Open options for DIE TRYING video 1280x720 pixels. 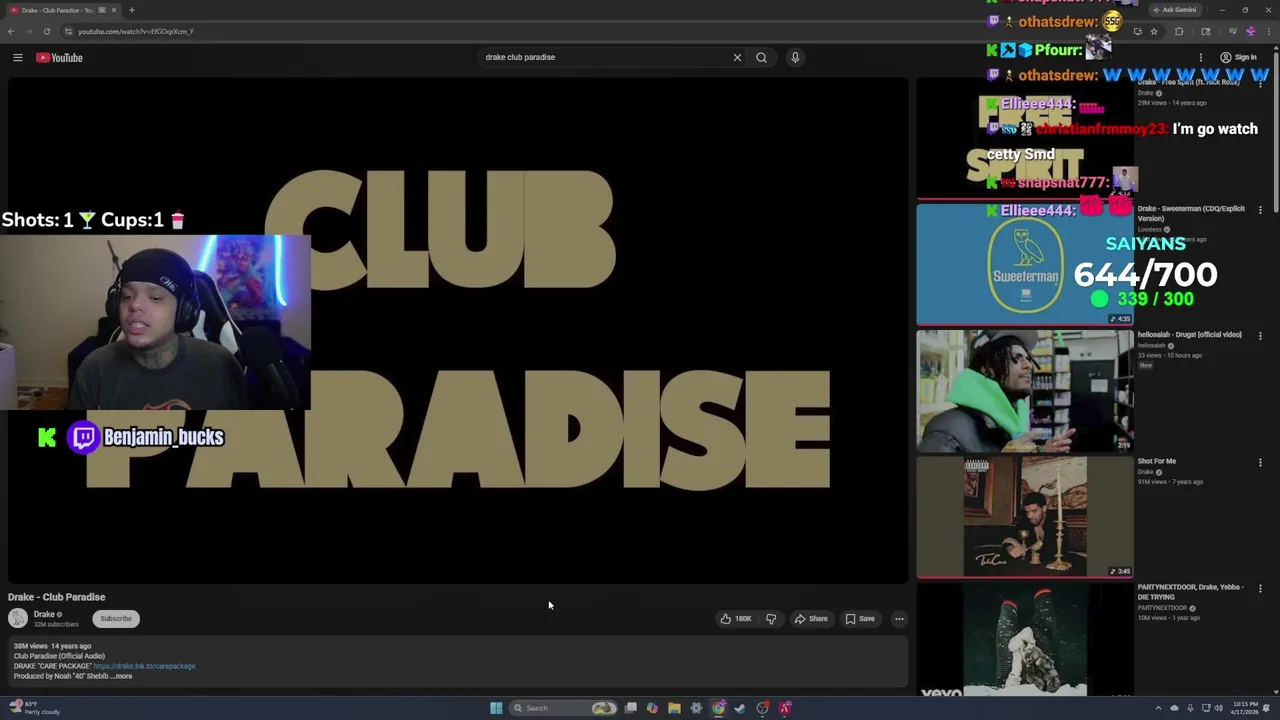point(1260,589)
